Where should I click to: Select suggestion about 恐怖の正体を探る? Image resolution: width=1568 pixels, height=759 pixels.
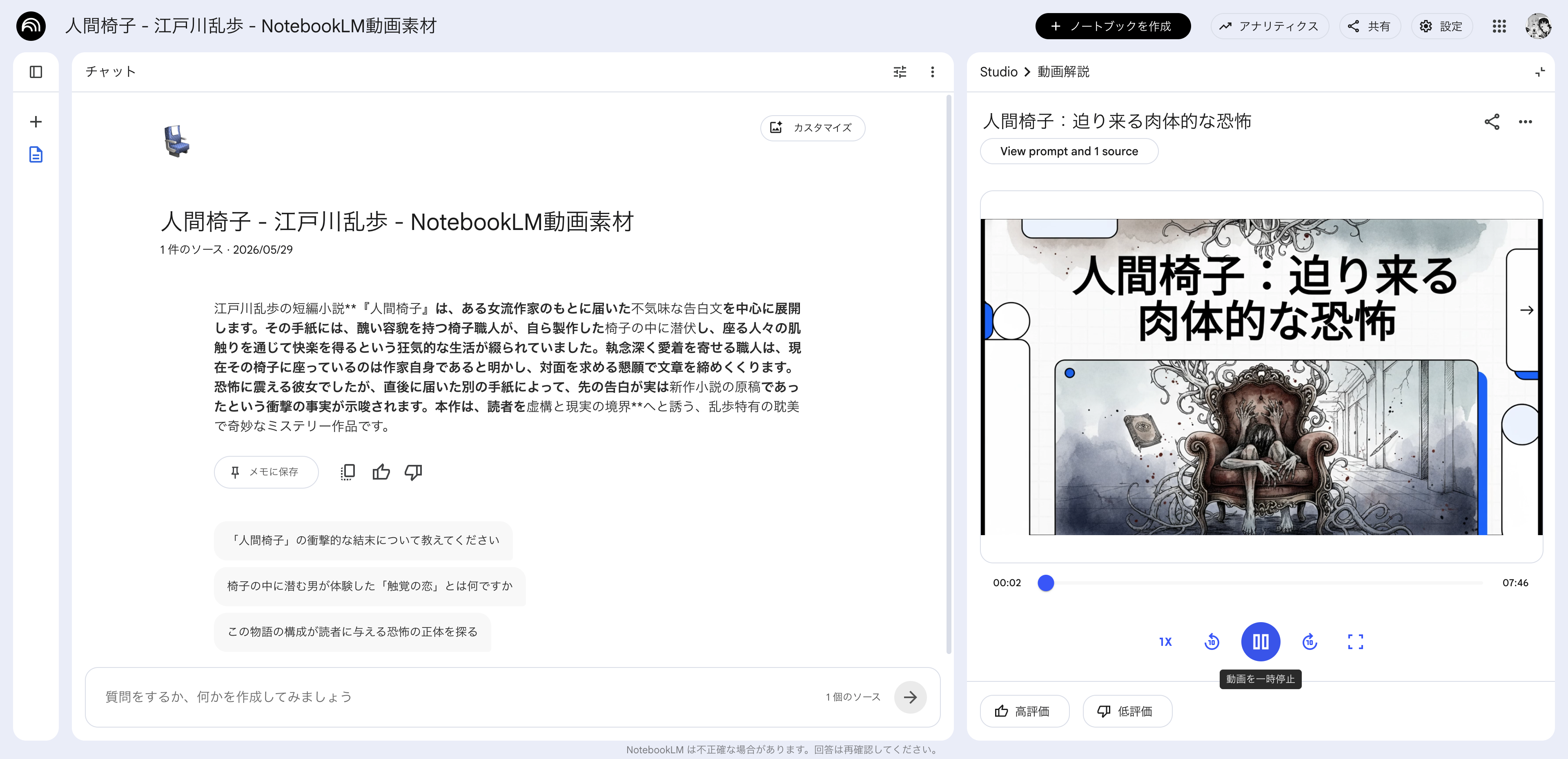tap(352, 632)
